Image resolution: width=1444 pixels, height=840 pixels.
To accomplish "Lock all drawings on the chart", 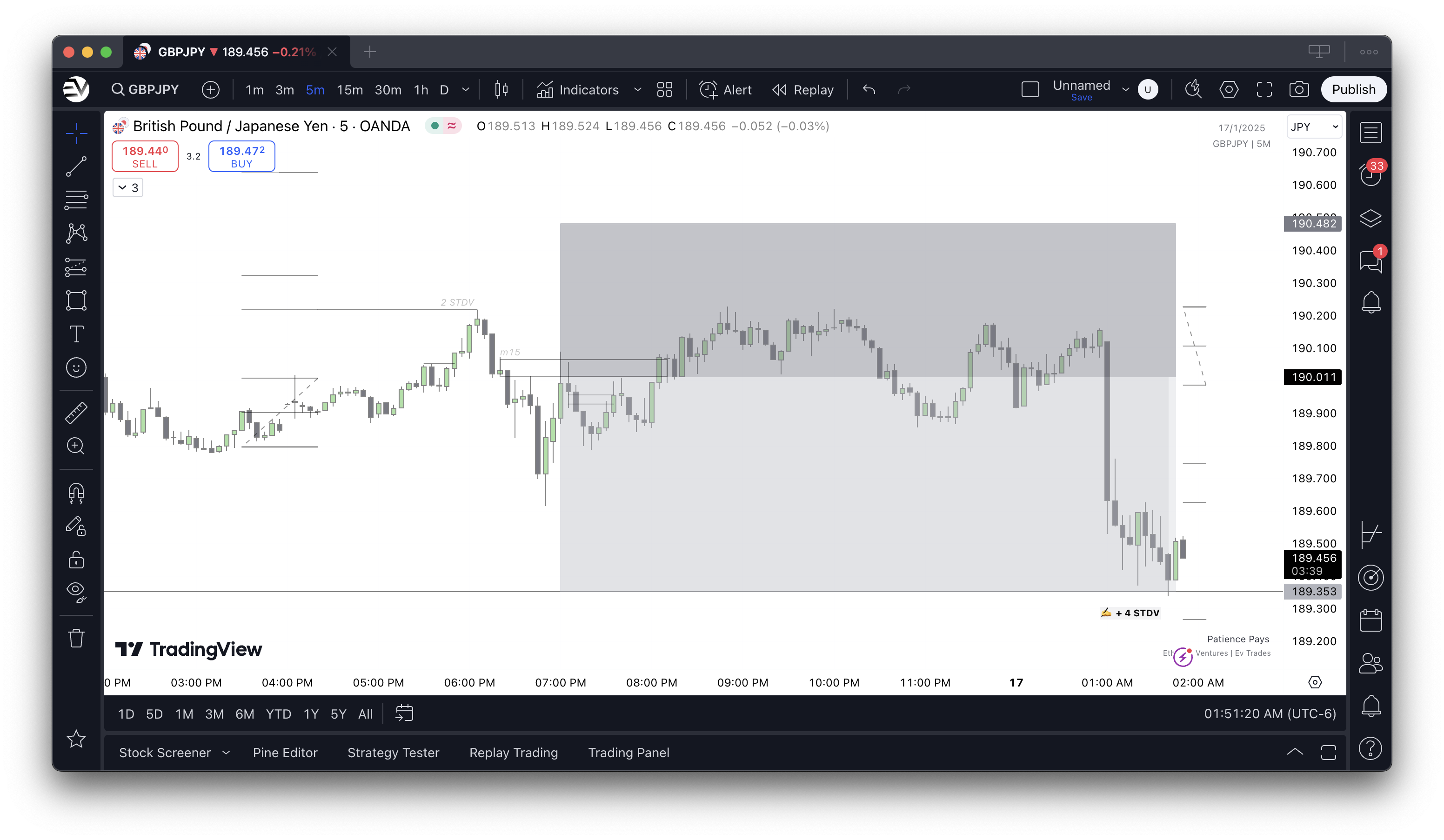I will tap(76, 560).
